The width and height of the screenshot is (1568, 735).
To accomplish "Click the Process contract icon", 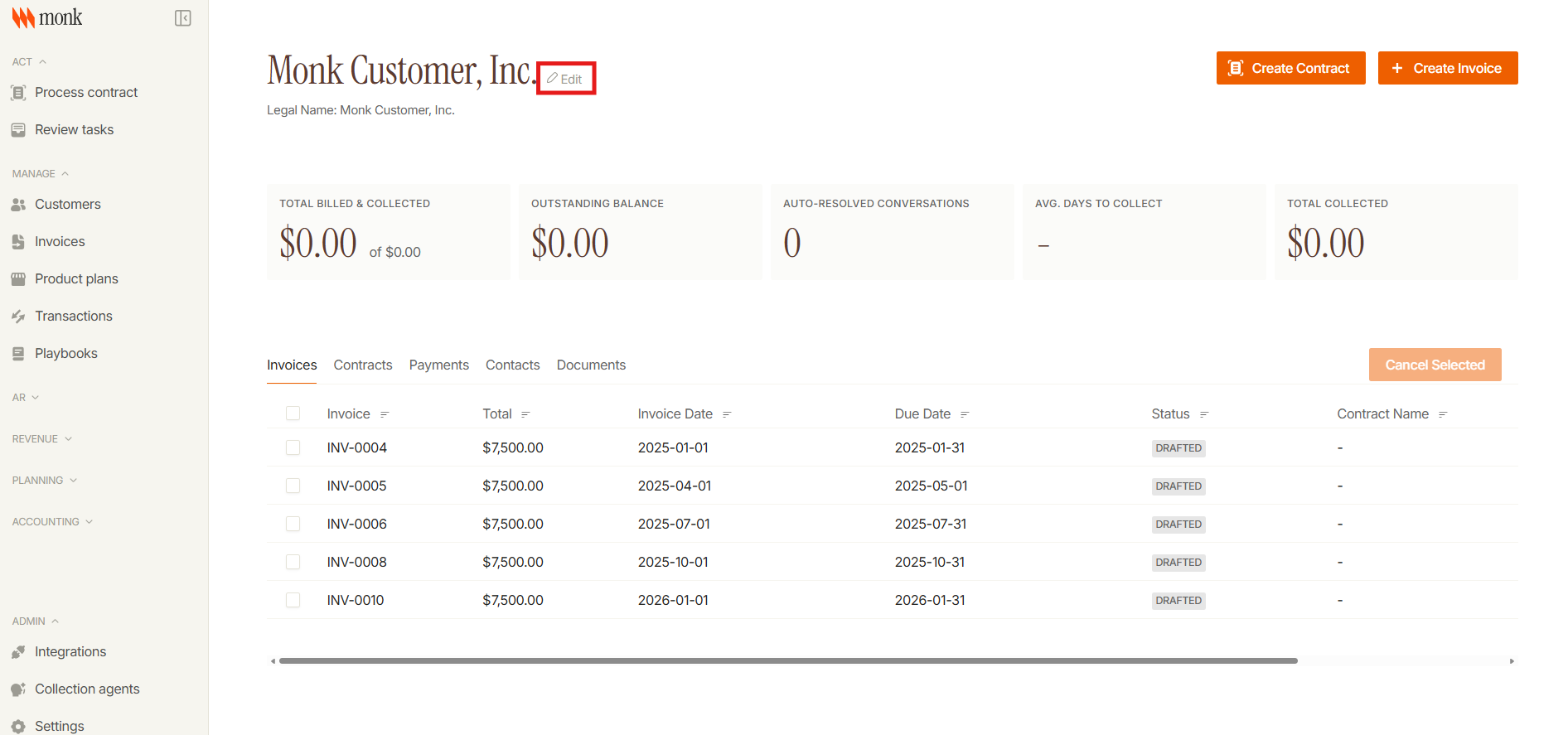I will click(18, 93).
